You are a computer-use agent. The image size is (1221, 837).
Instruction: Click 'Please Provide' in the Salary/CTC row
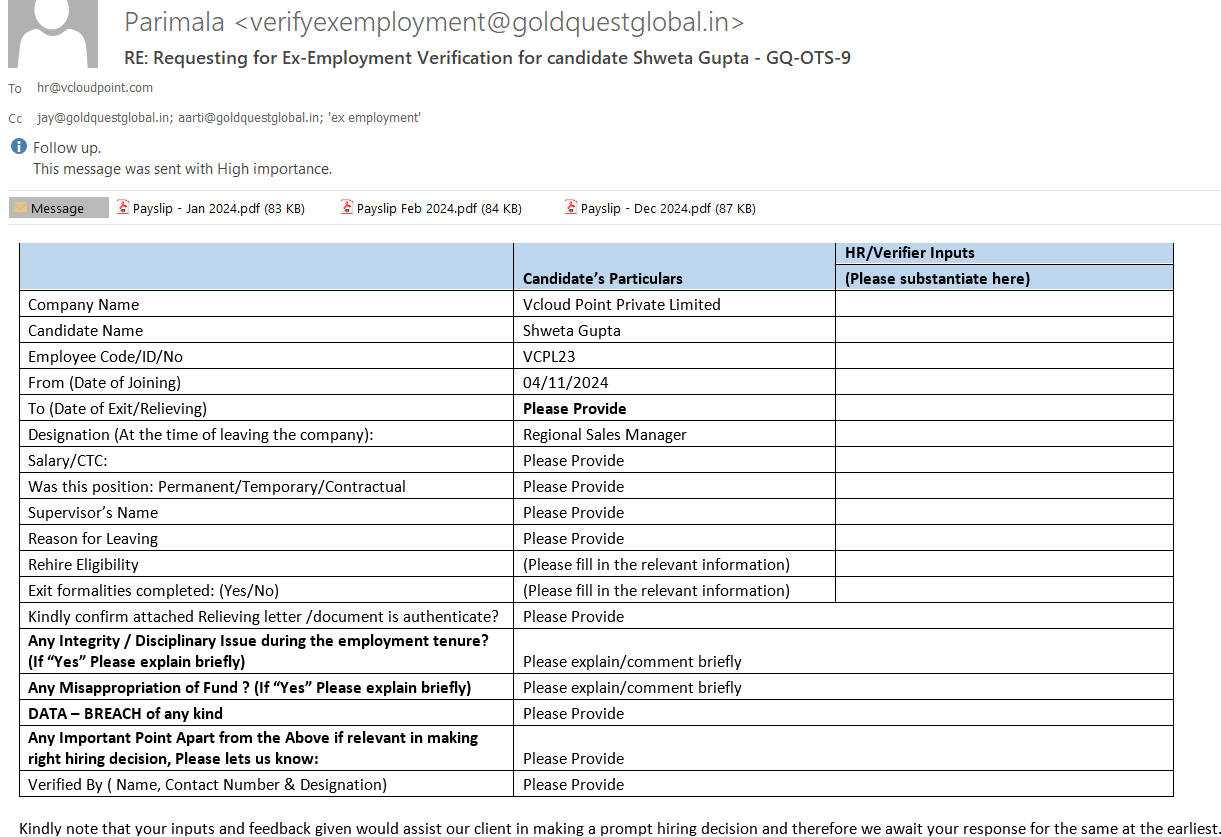pos(574,461)
